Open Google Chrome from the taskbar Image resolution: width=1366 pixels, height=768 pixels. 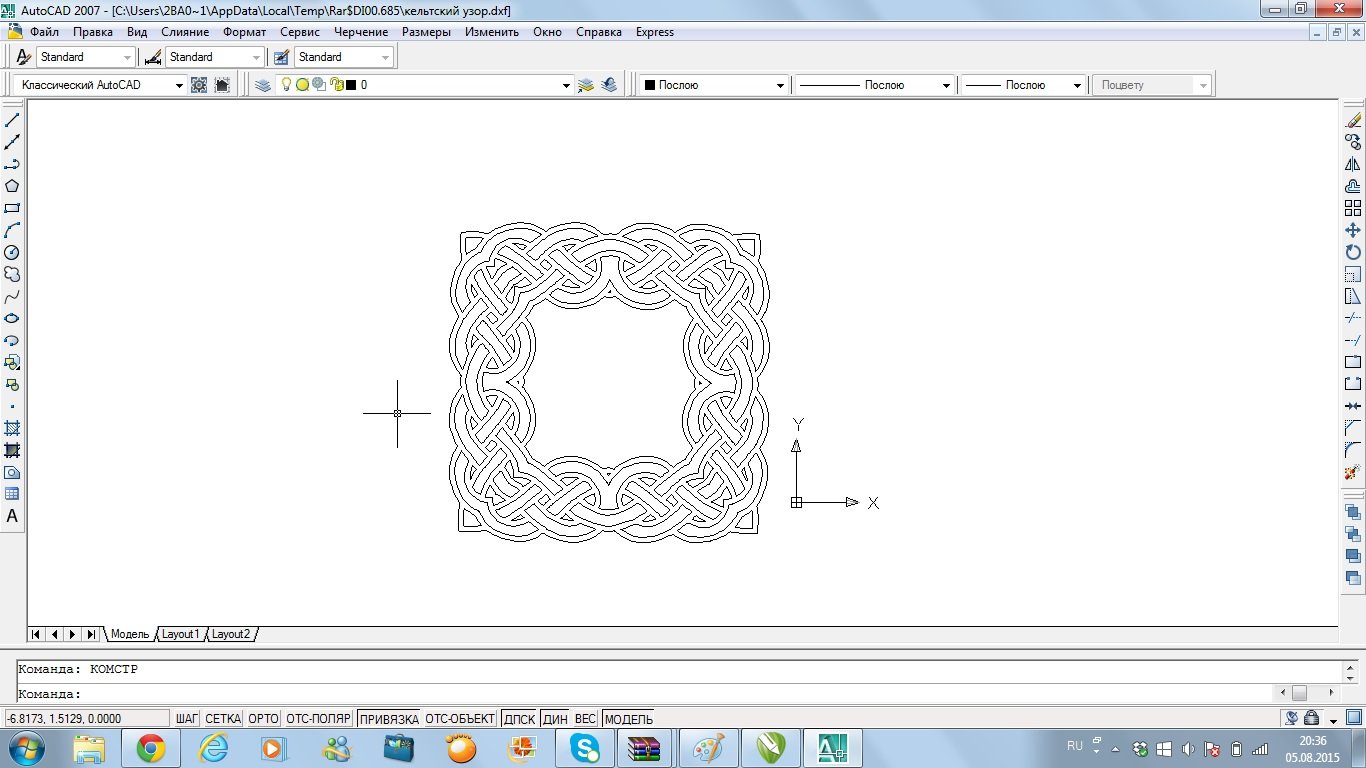[x=151, y=747]
